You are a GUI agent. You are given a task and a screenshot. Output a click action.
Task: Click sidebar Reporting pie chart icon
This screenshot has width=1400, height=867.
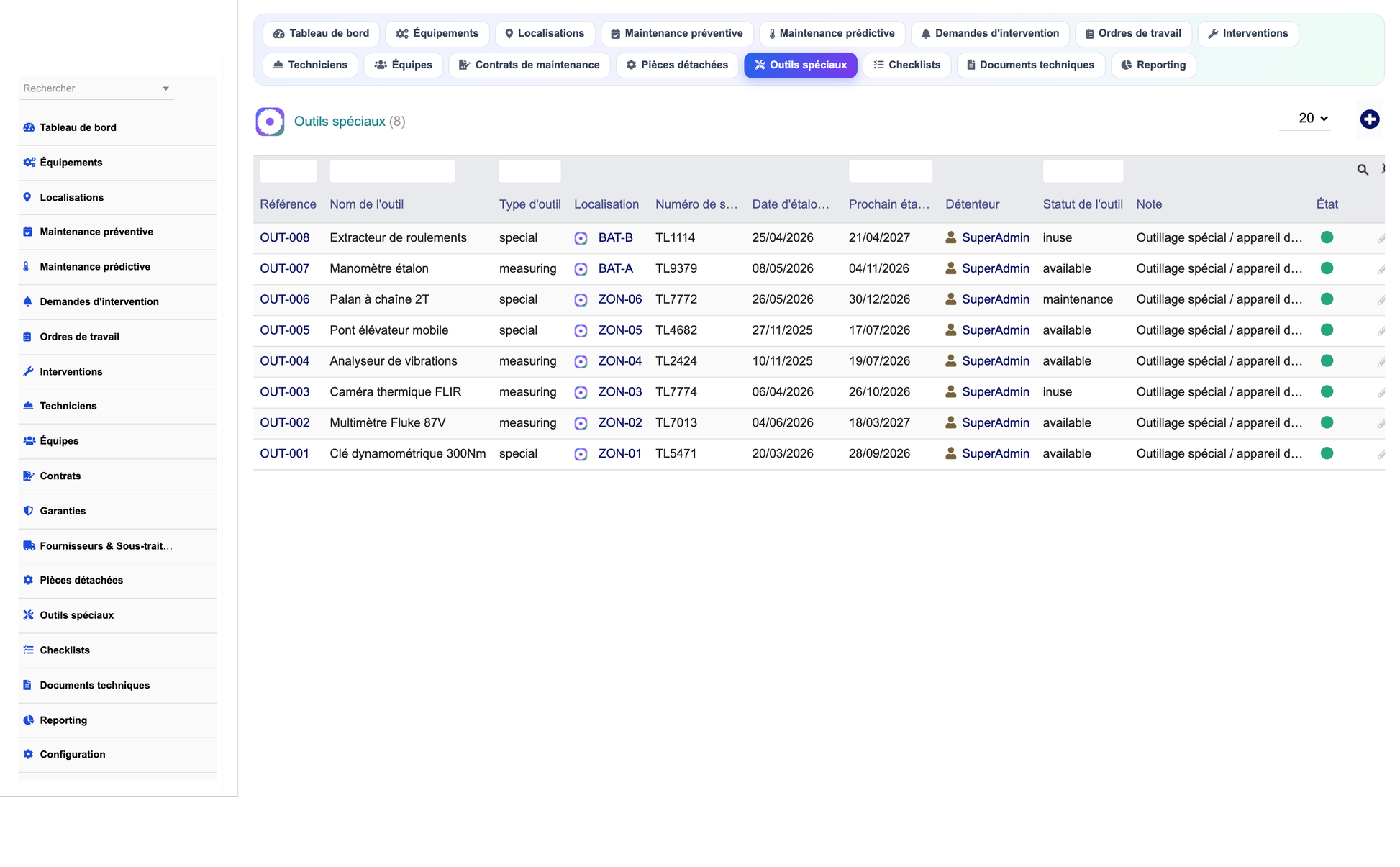28,720
